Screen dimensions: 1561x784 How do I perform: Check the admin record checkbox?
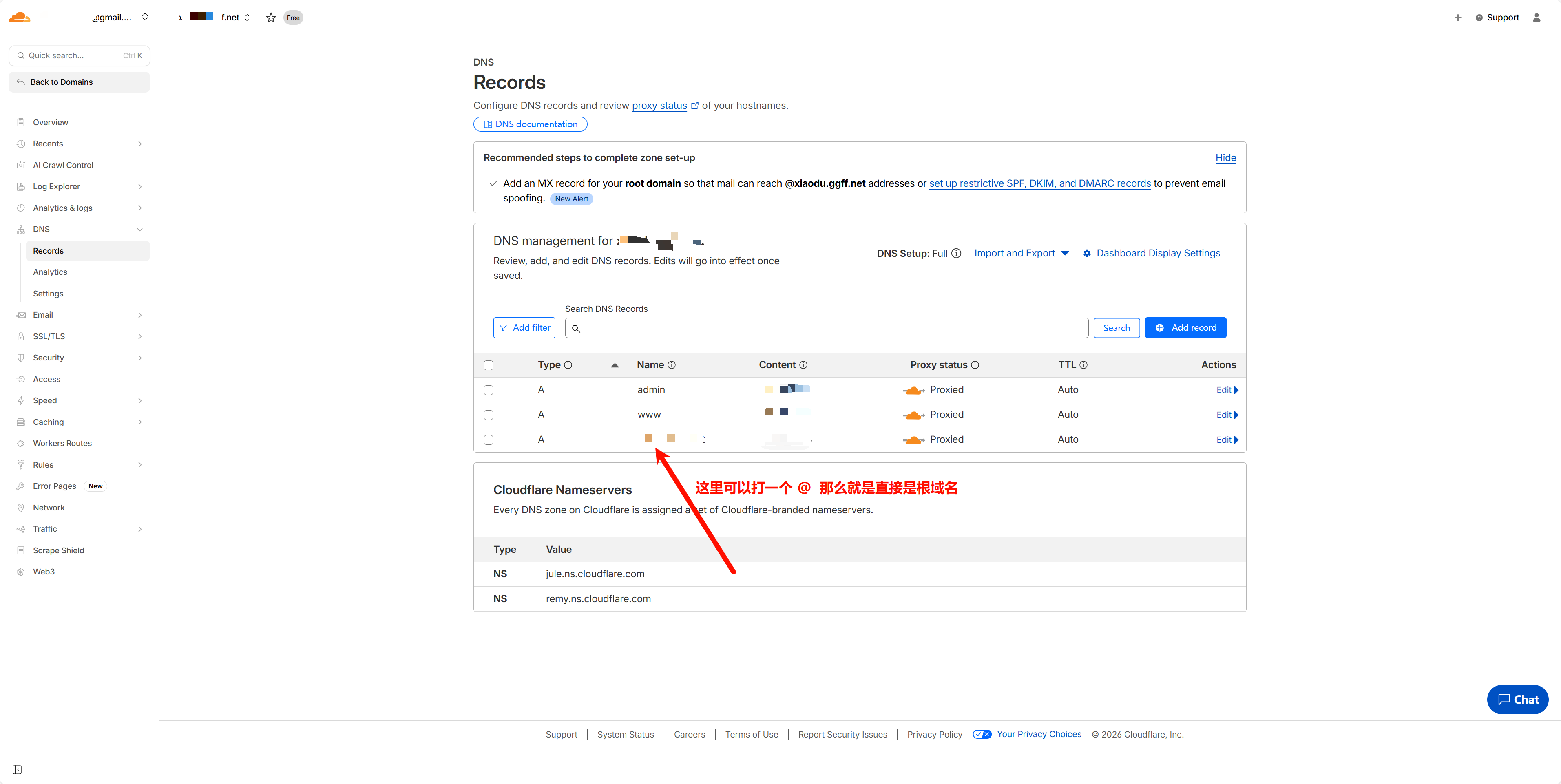(489, 390)
